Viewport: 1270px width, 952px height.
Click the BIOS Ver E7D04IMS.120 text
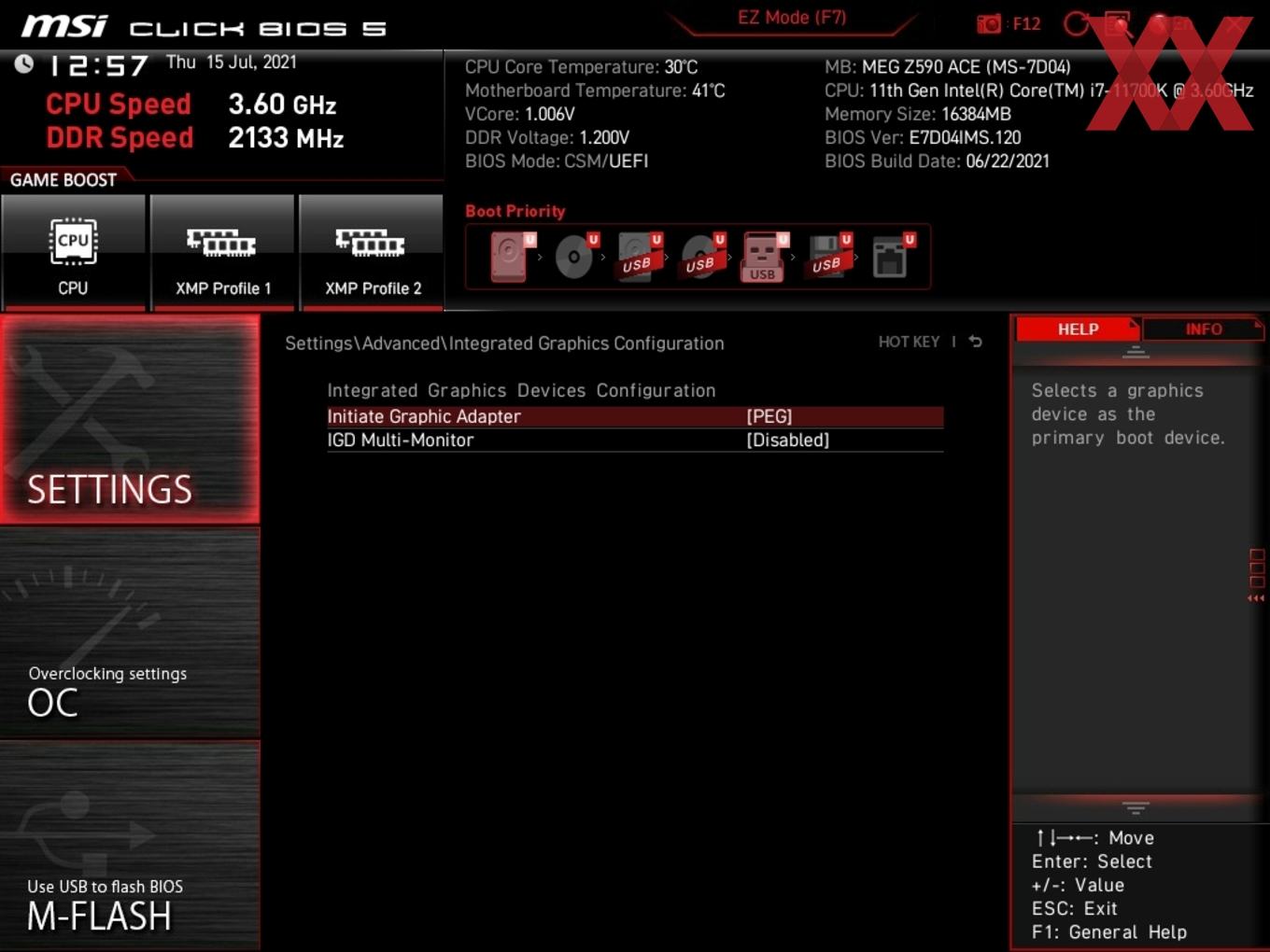tap(923, 137)
